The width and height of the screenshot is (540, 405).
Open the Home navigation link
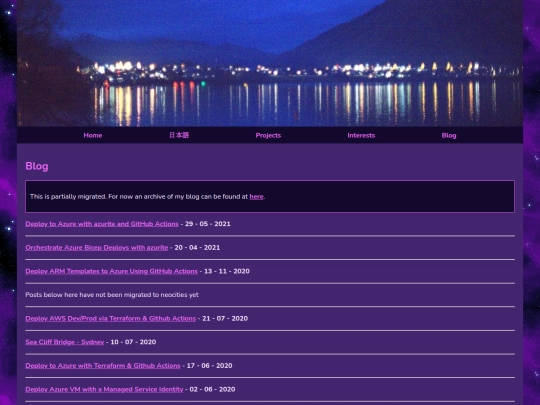93,135
